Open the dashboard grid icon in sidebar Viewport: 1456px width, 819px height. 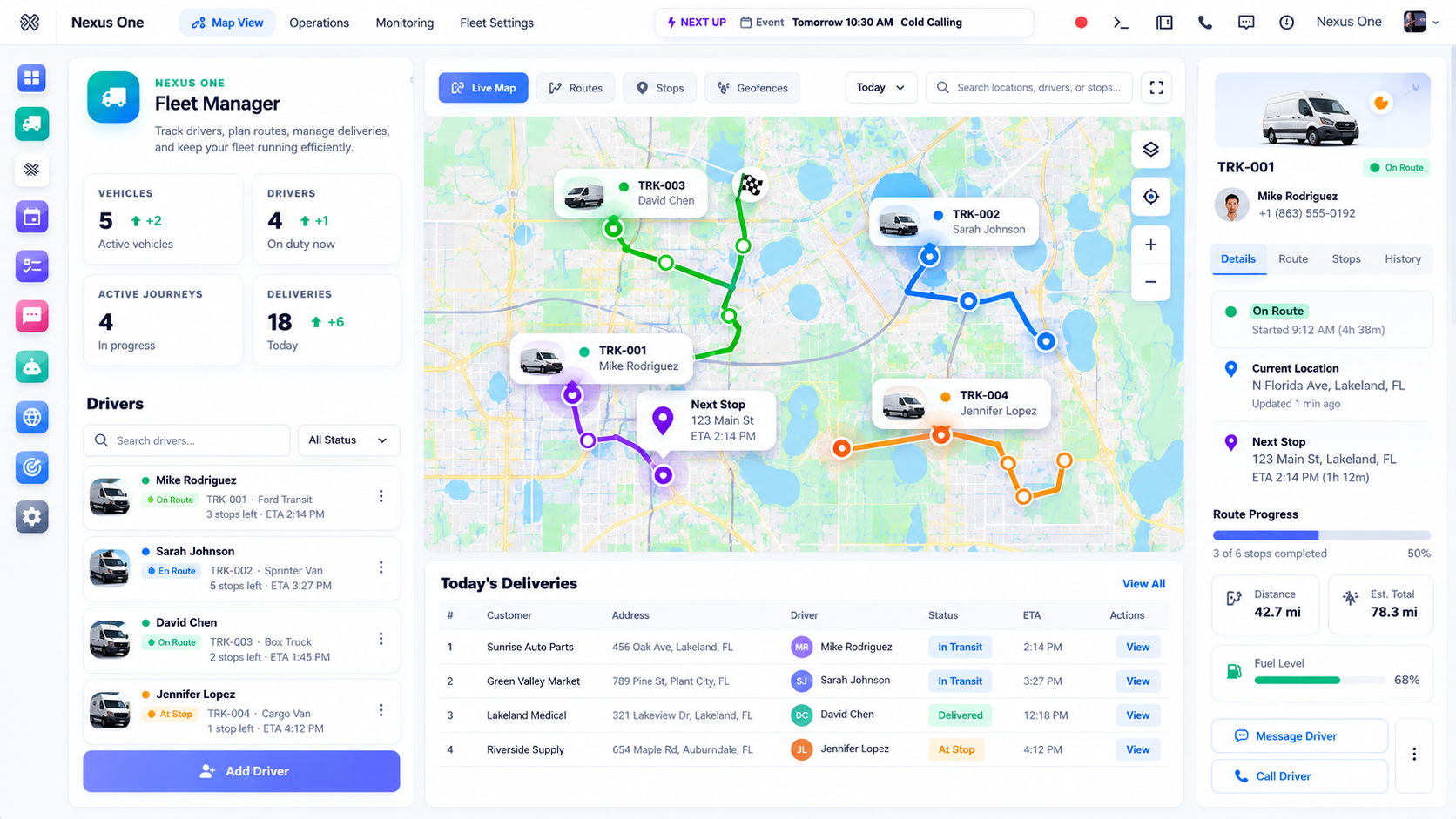[x=32, y=78]
